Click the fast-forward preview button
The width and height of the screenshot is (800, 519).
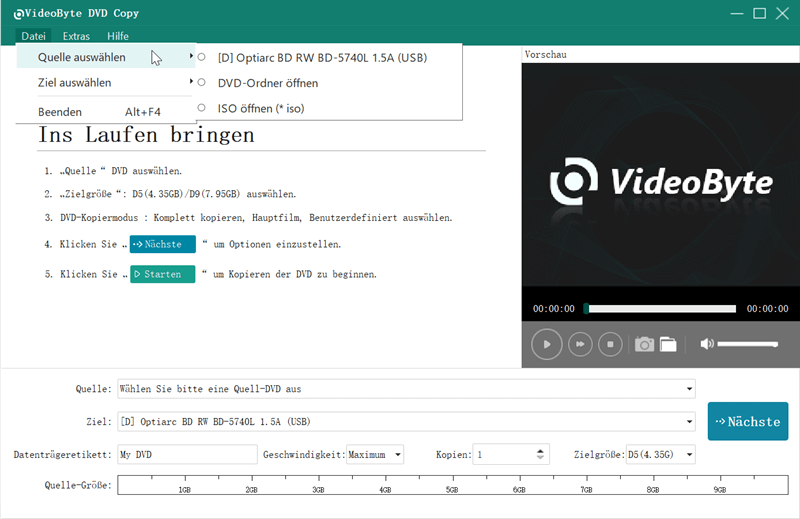point(579,344)
